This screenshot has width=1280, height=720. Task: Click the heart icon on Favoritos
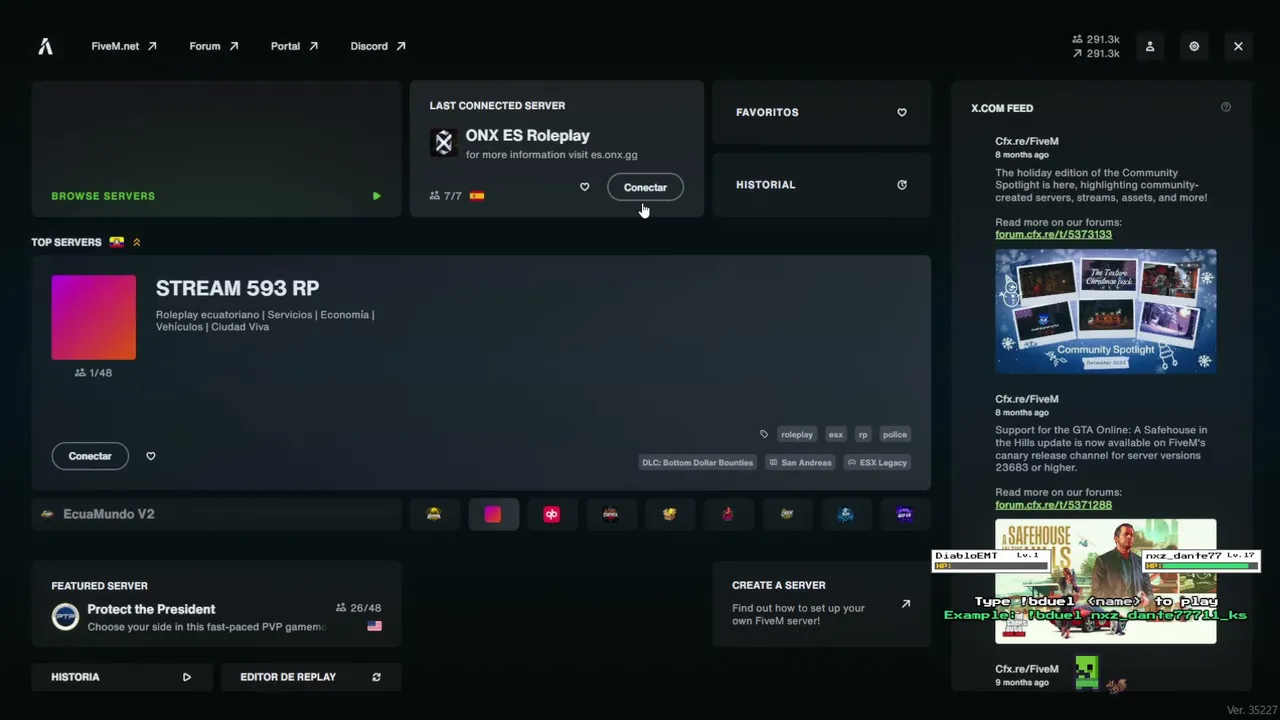coord(902,113)
